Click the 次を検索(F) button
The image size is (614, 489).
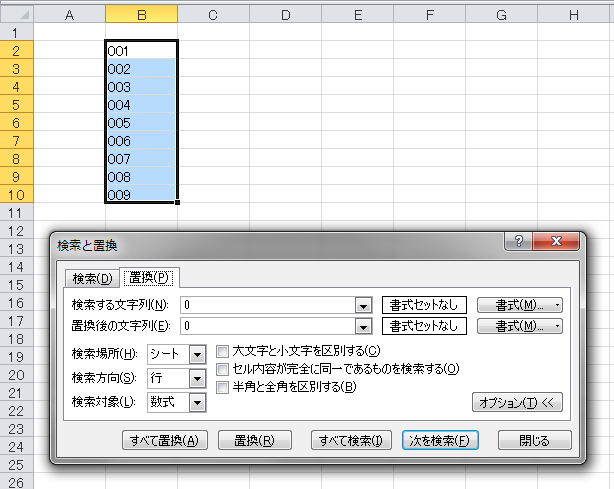pos(440,440)
